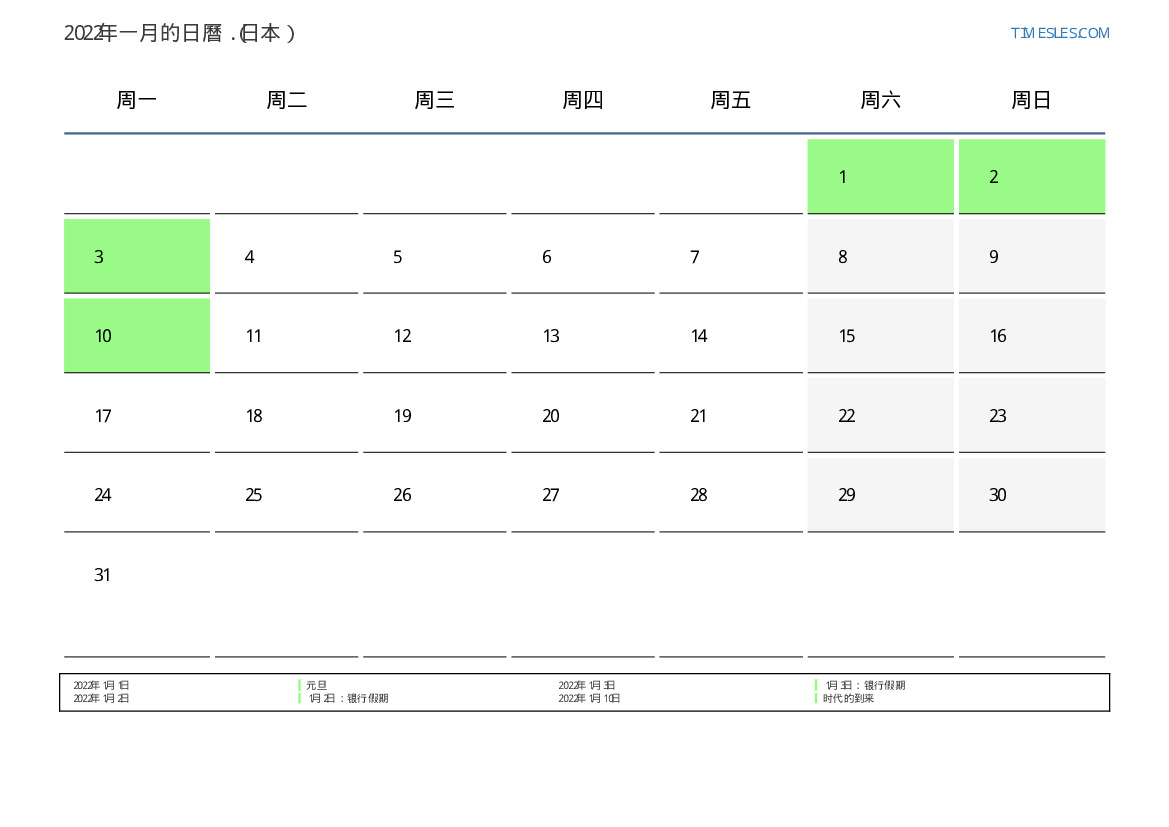Image resolution: width=1169 pixels, height=827 pixels.
Task: Choose date 25 in the Tuesday column
Action: coord(286,495)
